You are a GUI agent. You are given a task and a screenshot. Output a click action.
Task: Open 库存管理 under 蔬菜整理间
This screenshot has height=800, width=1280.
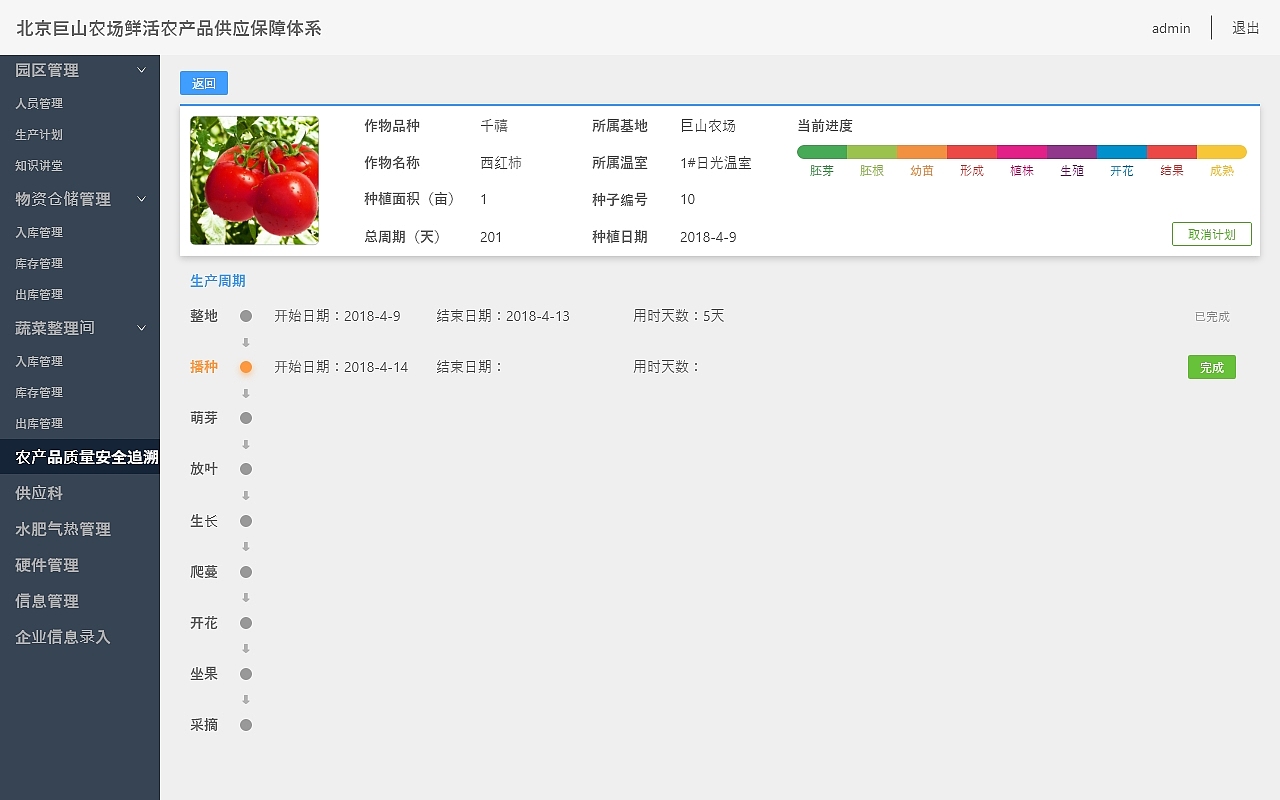click(x=39, y=392)
